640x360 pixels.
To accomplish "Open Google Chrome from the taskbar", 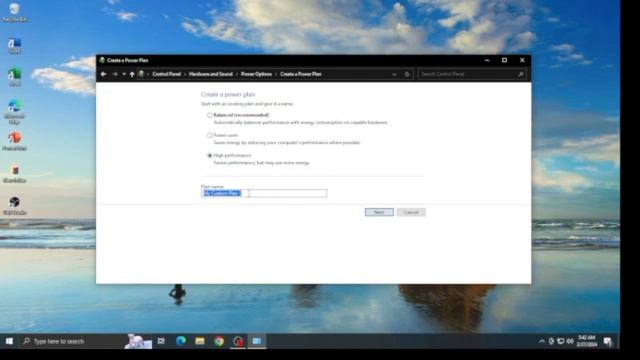I will click(219, 341).
